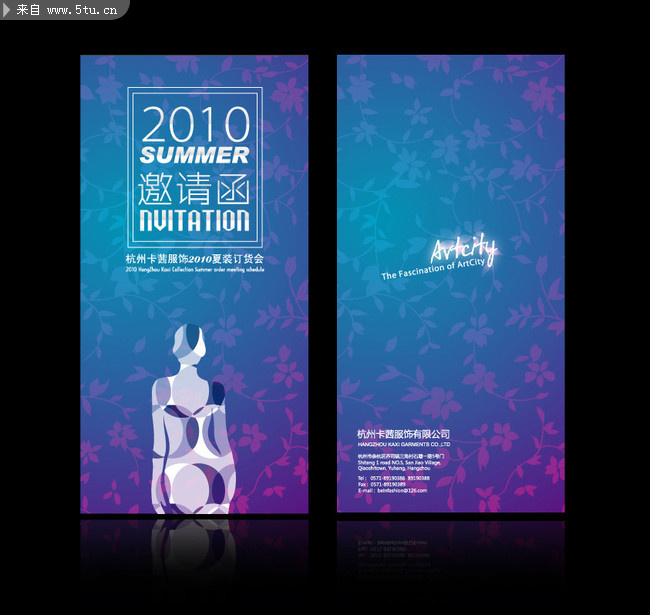This screenshot has height=615, width=650.
Task: Click the 杭州卡茜服饰2010夏装订货会 subtitle
Action: [194, 259]
